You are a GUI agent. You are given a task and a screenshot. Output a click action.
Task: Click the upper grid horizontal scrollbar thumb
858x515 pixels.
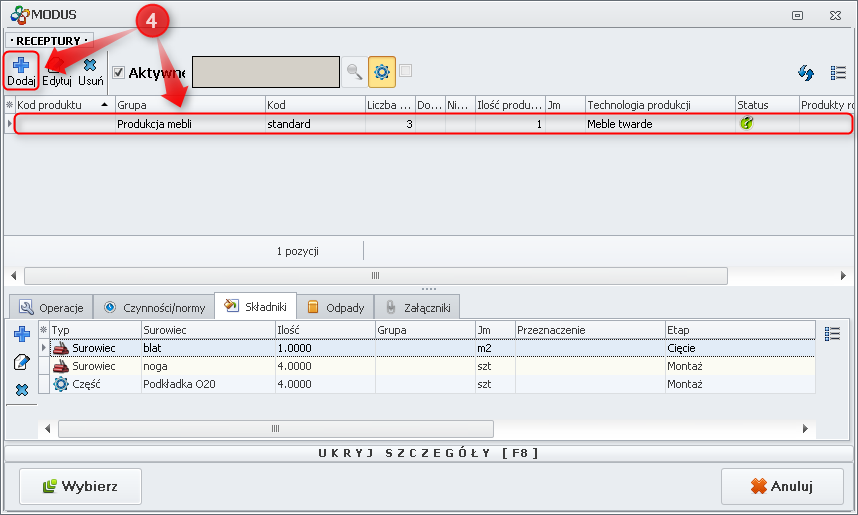pyautogui.click(x=376, y=275)
